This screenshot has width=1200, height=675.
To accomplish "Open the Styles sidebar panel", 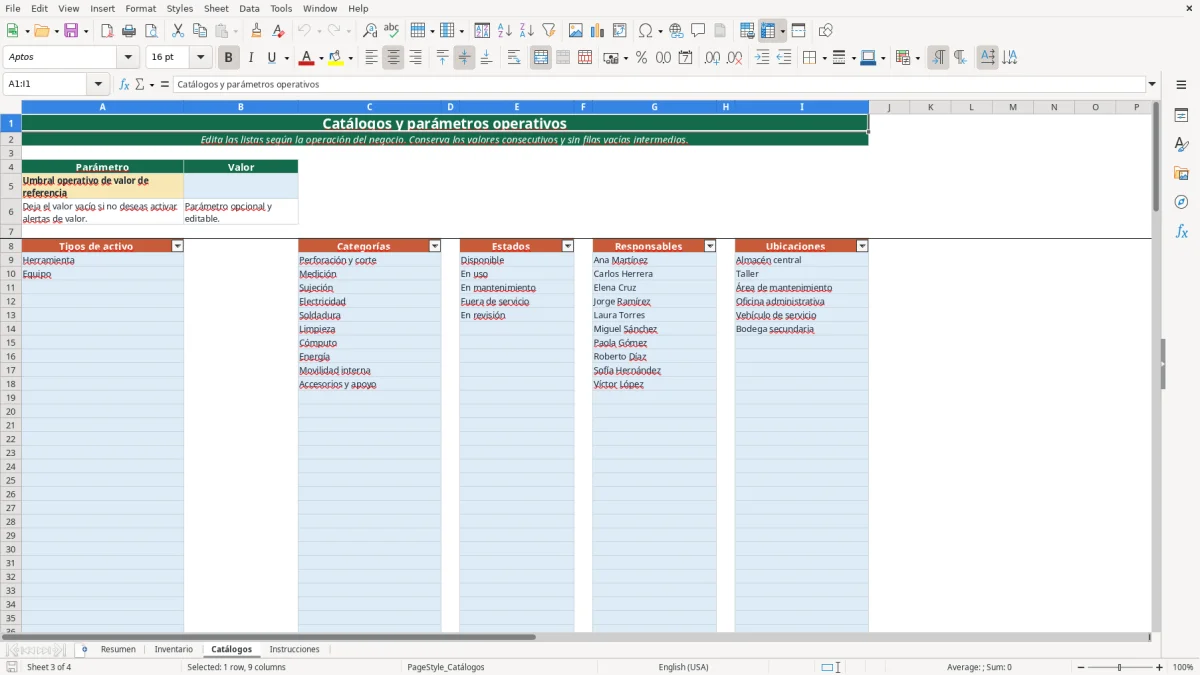I will [1181, 145].
